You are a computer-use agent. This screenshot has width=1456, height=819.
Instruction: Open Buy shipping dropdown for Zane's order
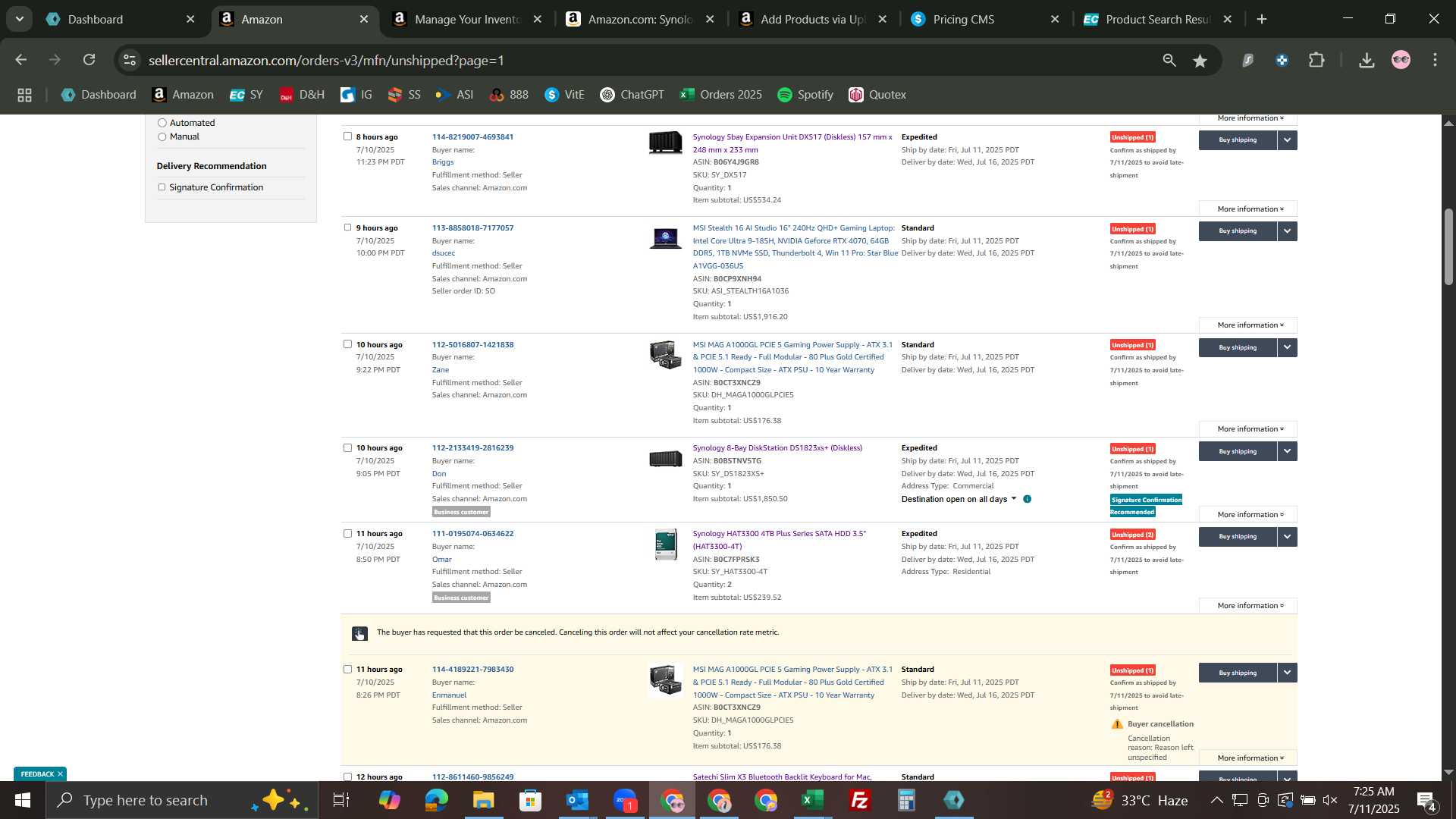[x=1288, y=348]
